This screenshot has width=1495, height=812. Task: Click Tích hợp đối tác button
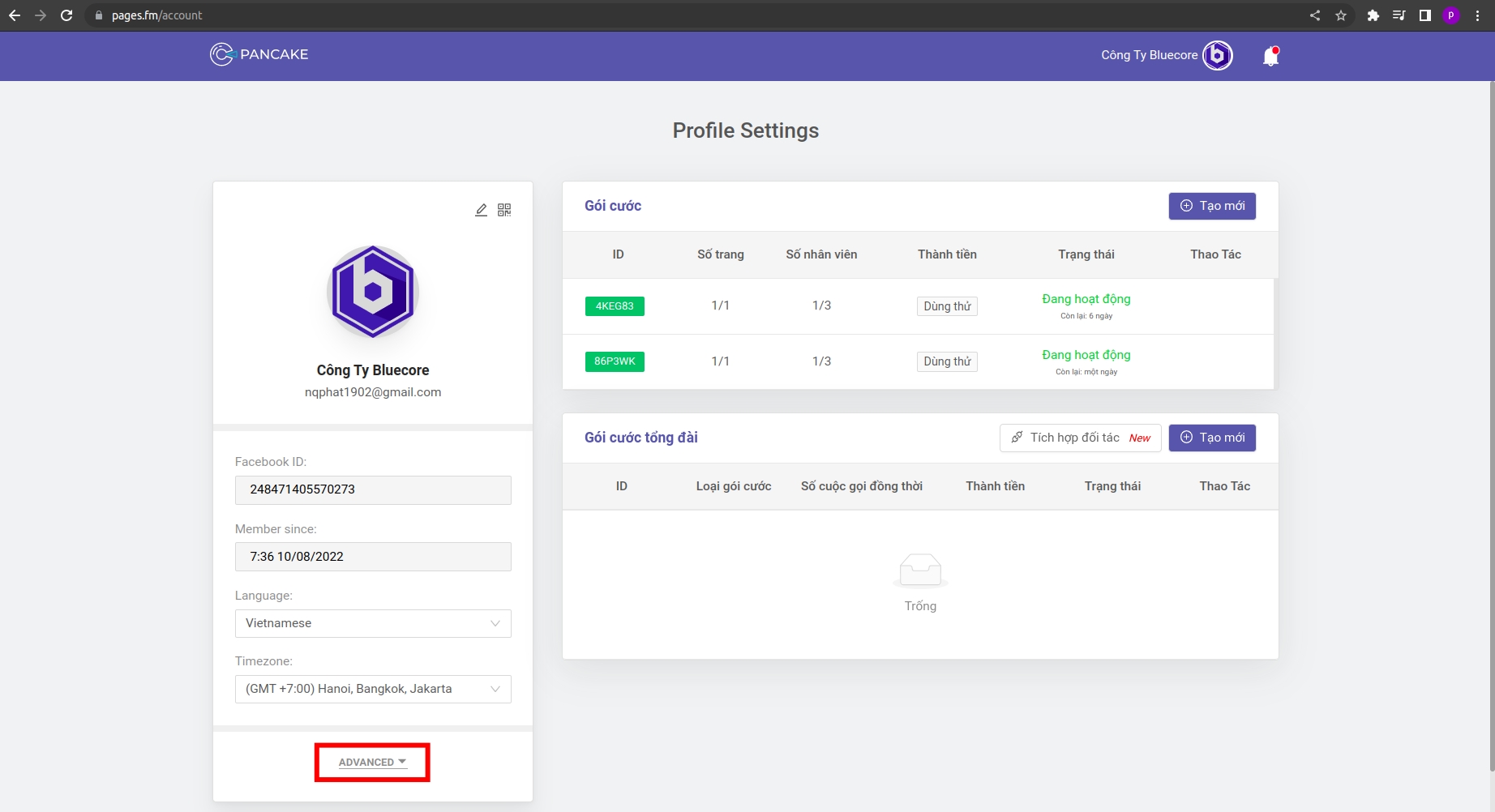[x=1080, y=438]
